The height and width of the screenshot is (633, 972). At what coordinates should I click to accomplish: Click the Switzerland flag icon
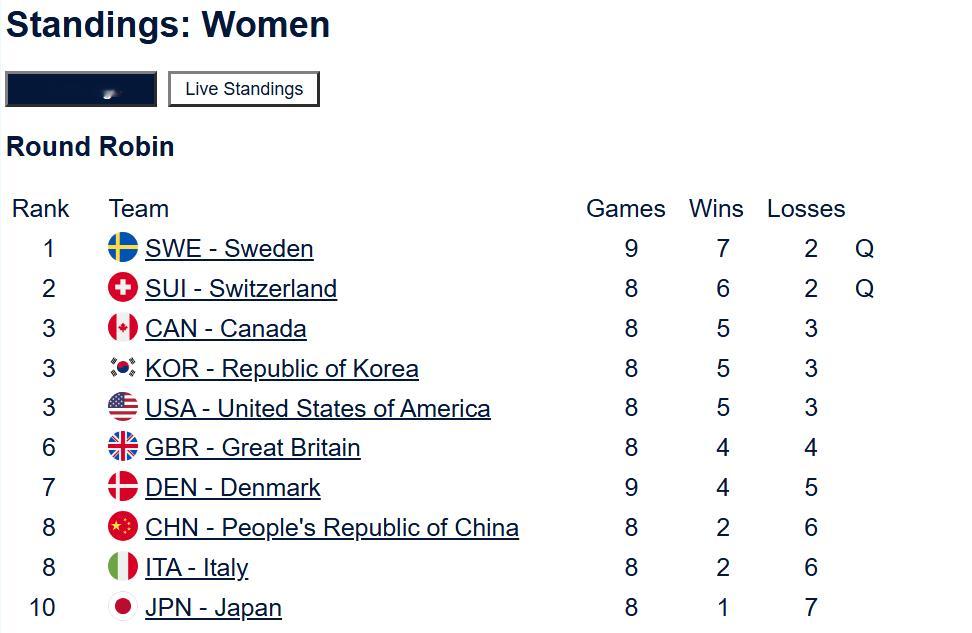point(123,288)
